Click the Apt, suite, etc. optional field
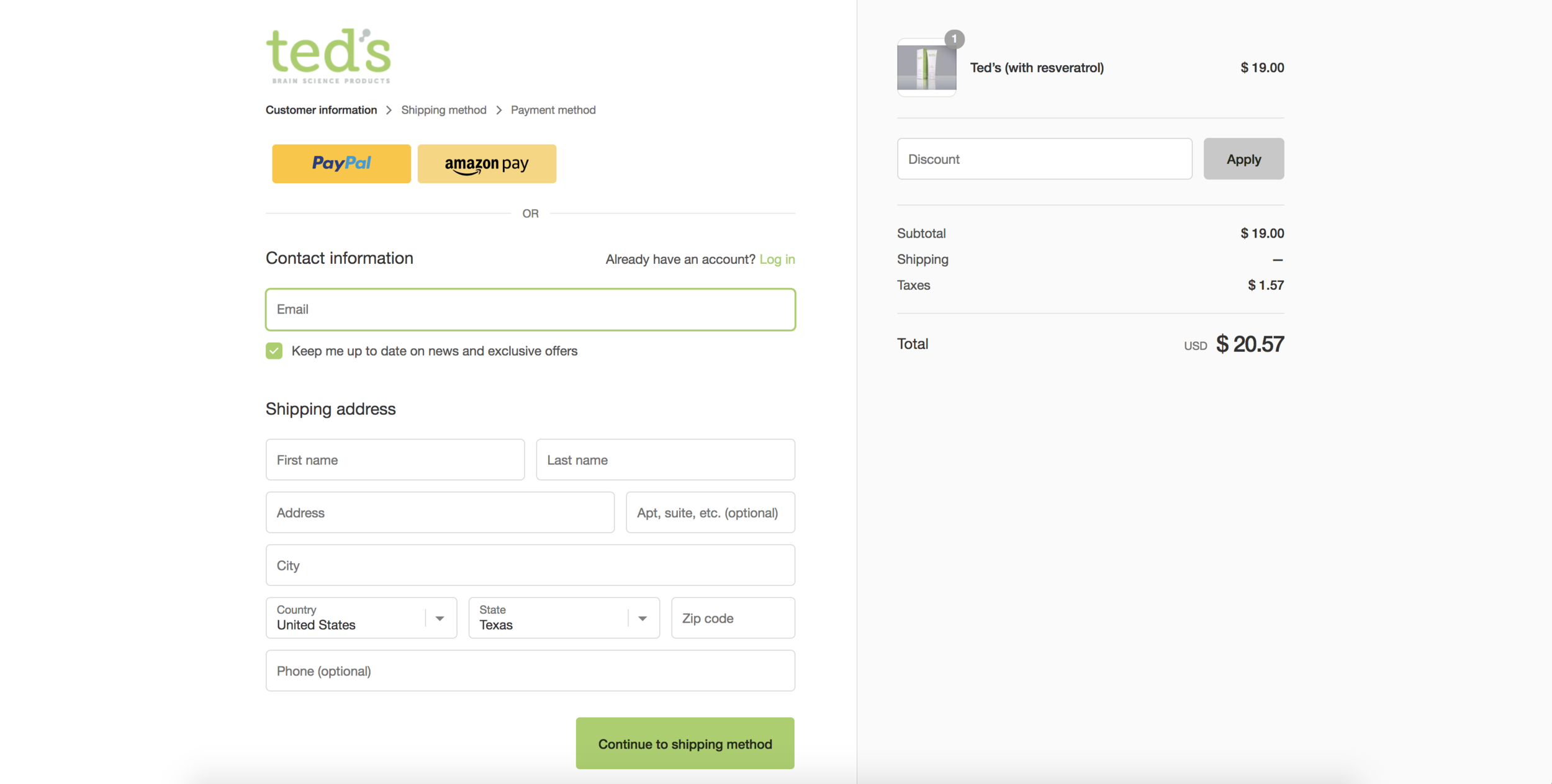Image resolution: width=1552 pixels, height=784 pixels. (x=710, y=513)
